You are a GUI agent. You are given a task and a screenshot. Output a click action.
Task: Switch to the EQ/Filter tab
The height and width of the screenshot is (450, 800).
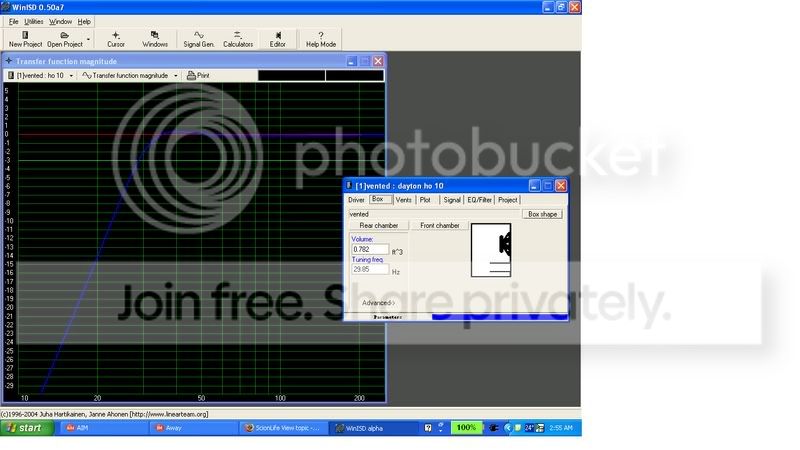point(479,200)
